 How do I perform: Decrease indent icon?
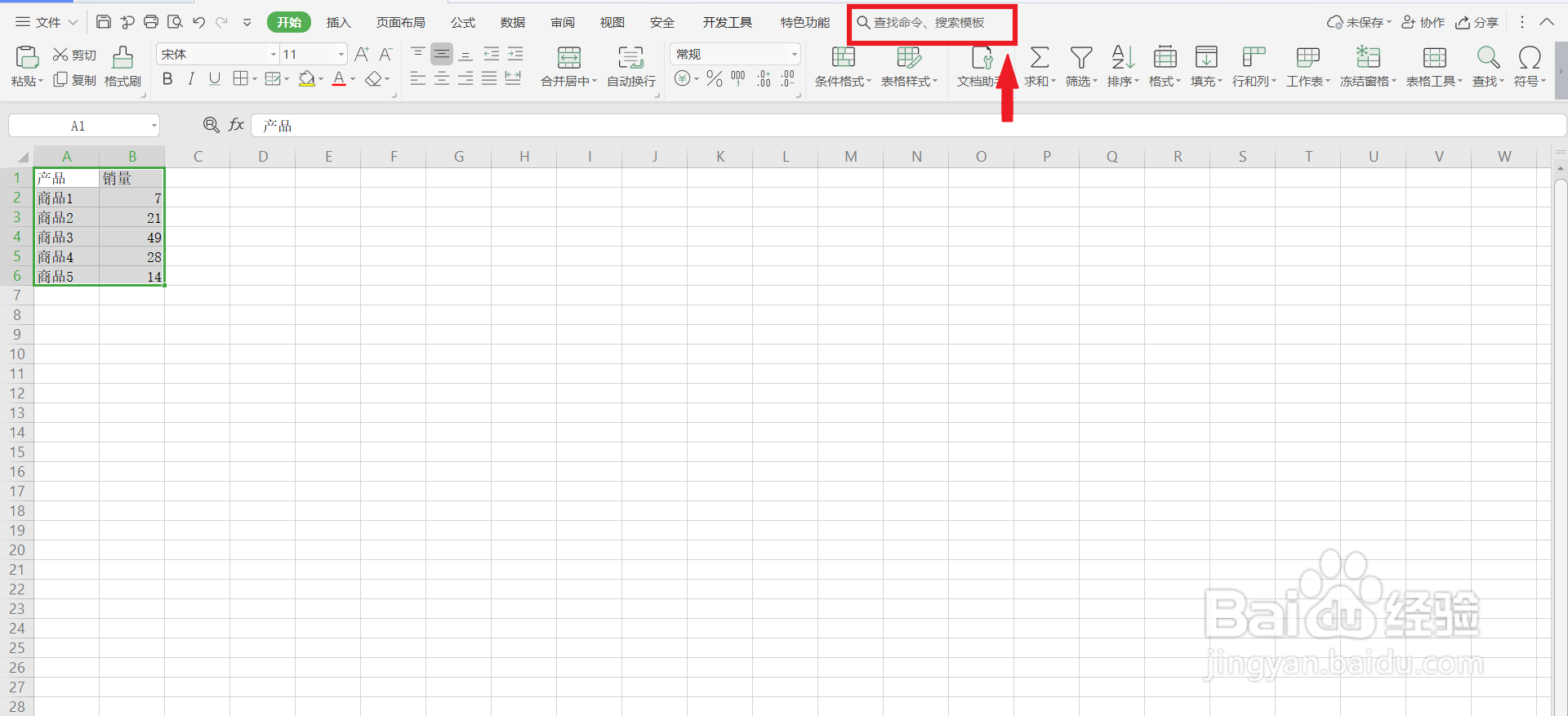tap(491, 54)
